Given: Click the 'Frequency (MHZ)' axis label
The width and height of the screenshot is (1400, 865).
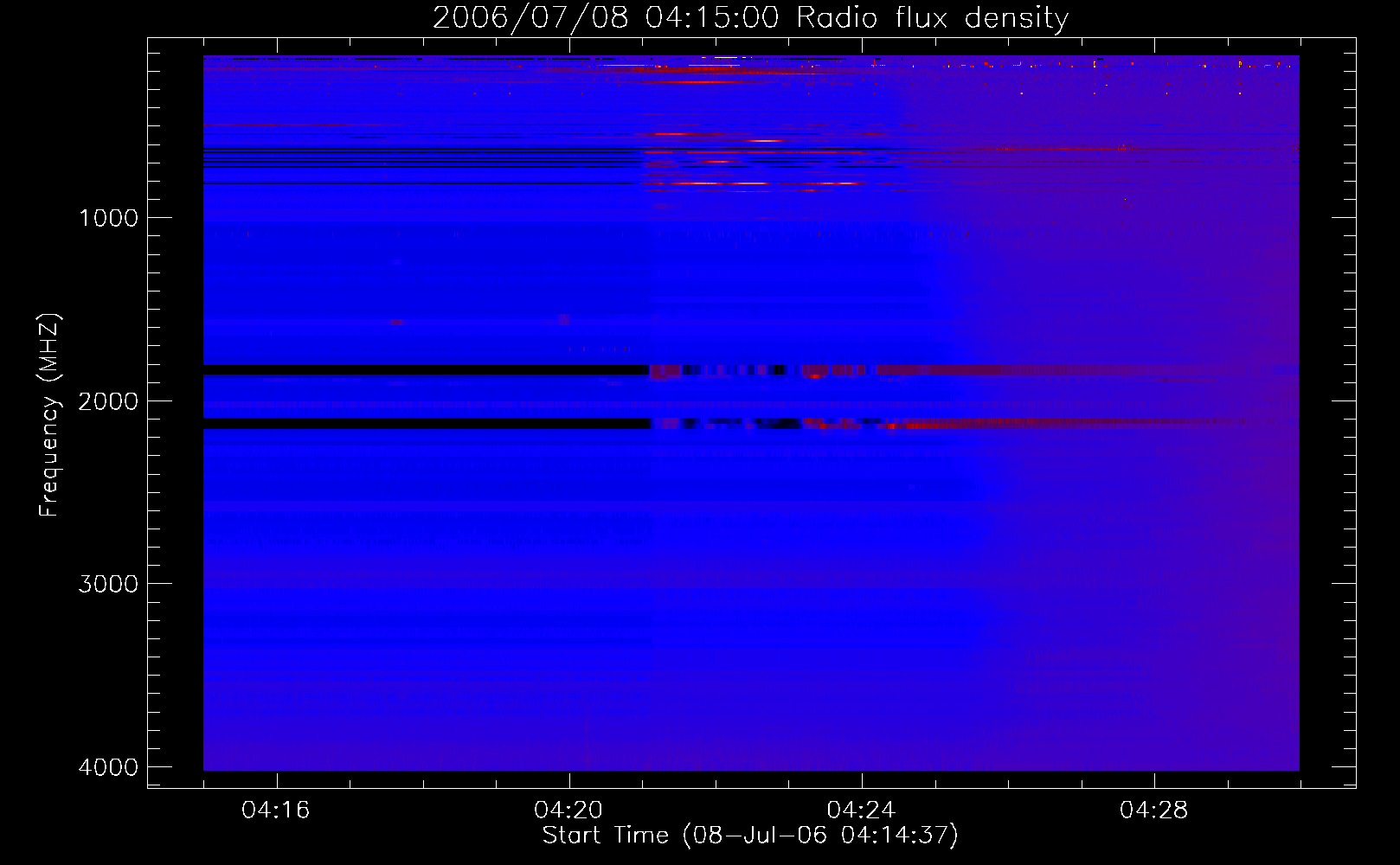Looking at the screenshot, I should [x=49, y=415].
